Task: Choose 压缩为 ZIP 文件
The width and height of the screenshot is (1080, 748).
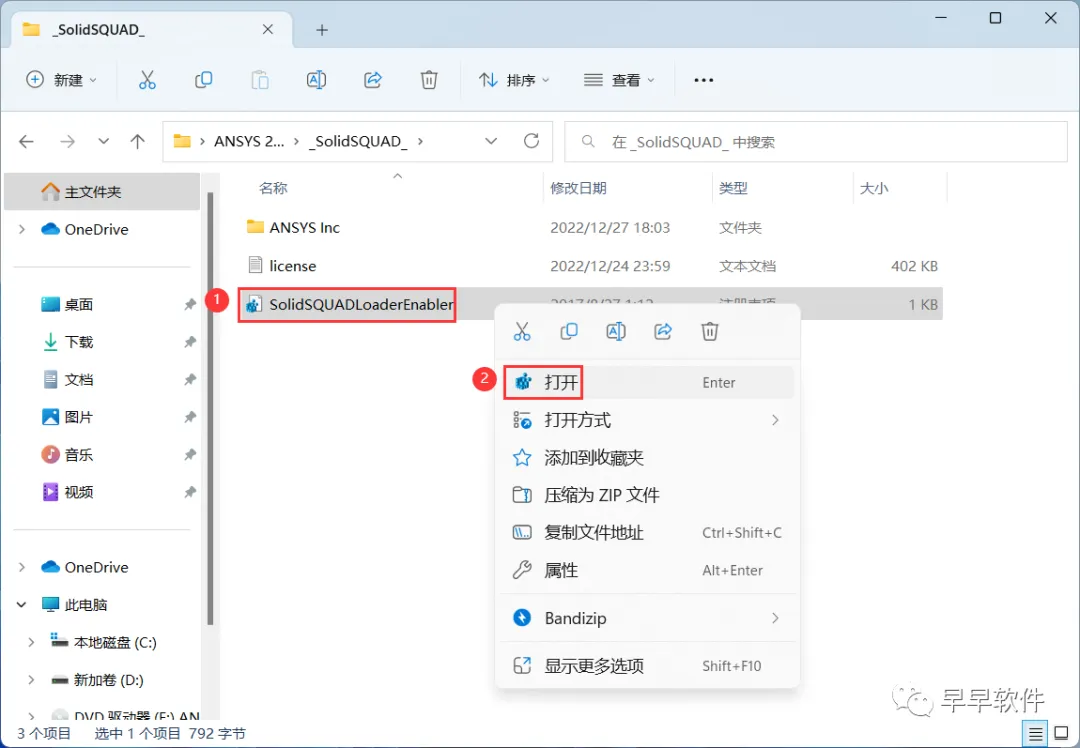Action: (x=647, y=495)
